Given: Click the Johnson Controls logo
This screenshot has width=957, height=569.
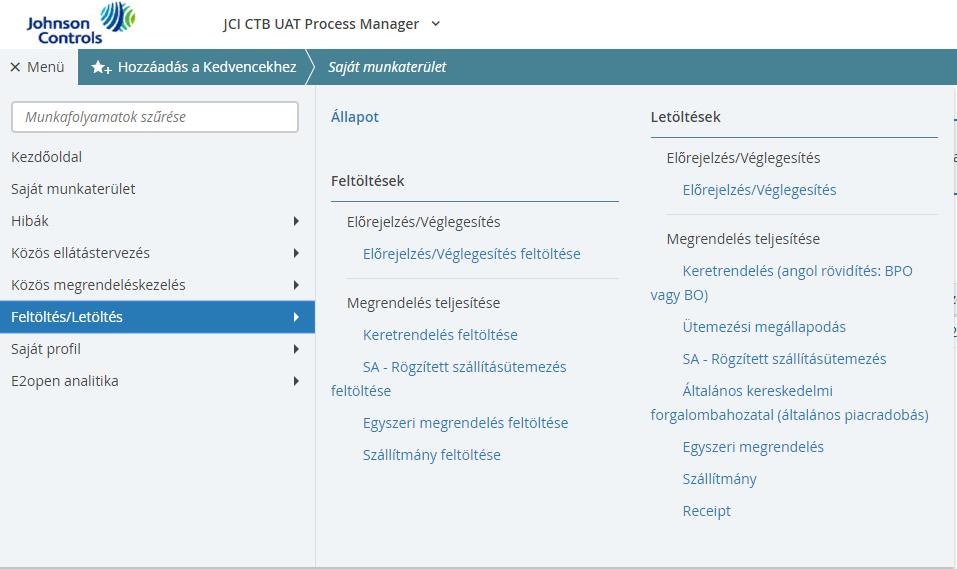Looking at the screenshot, I should click(x=80, y=23).
